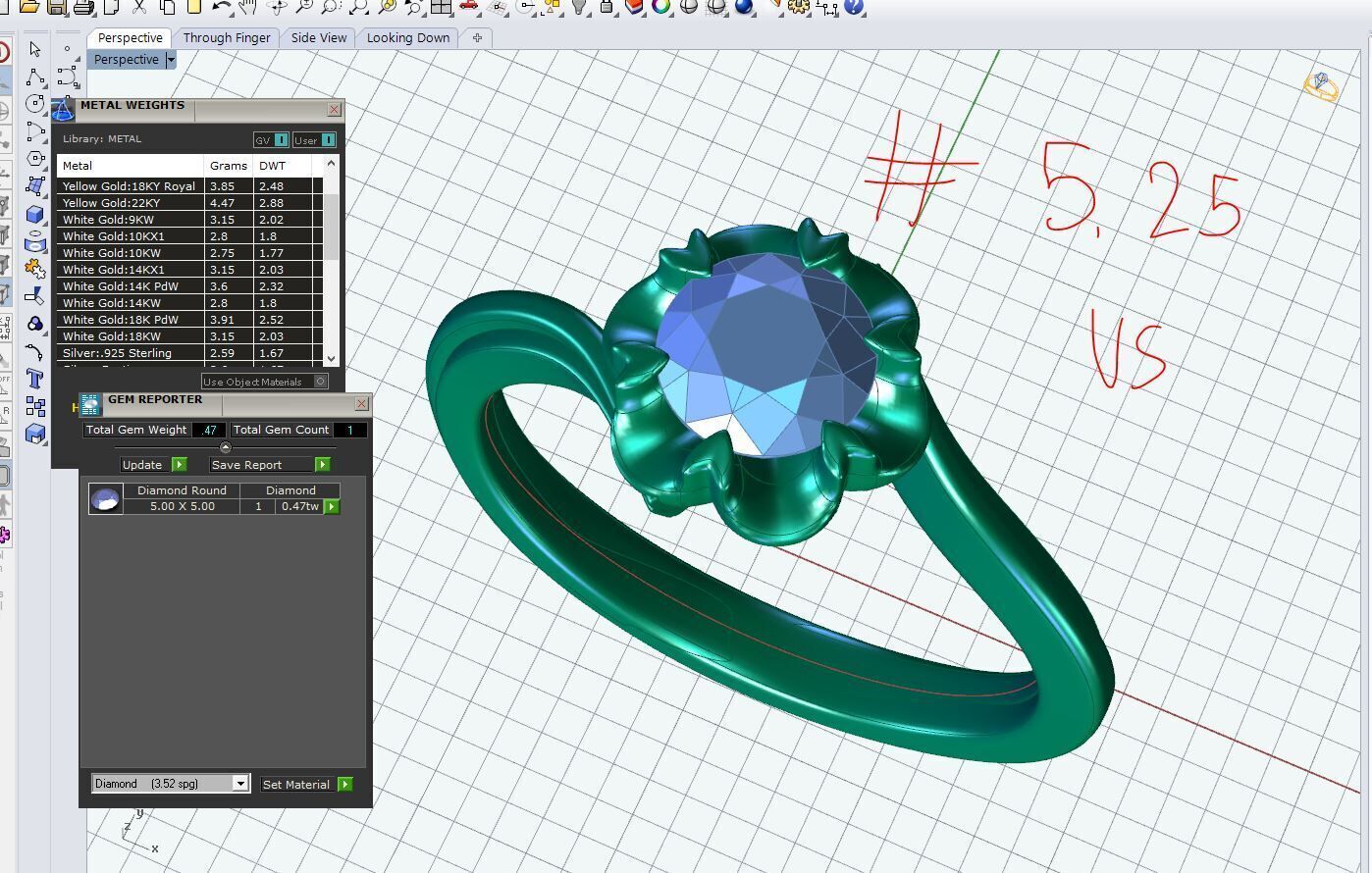Image resolution: width=1372 pixels, height=873 pixels.
Task: Select the Polyline tool in left toolbar
Action: click(35, 77)
